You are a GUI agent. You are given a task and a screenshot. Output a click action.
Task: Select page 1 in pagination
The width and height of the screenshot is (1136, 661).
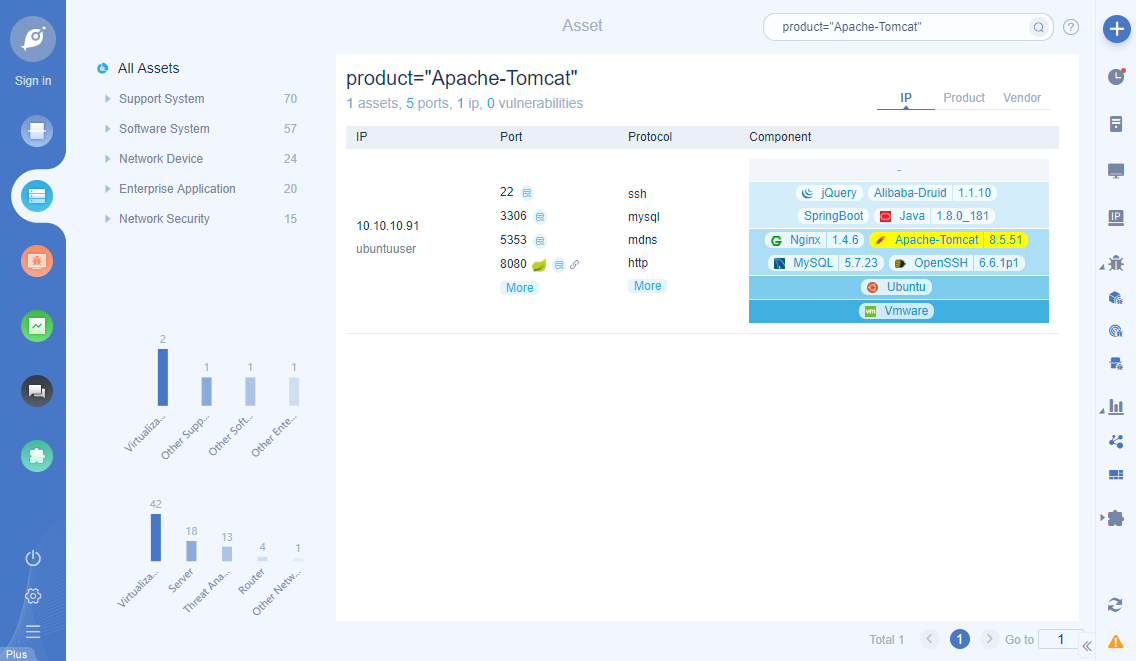[x=960, y=639]
